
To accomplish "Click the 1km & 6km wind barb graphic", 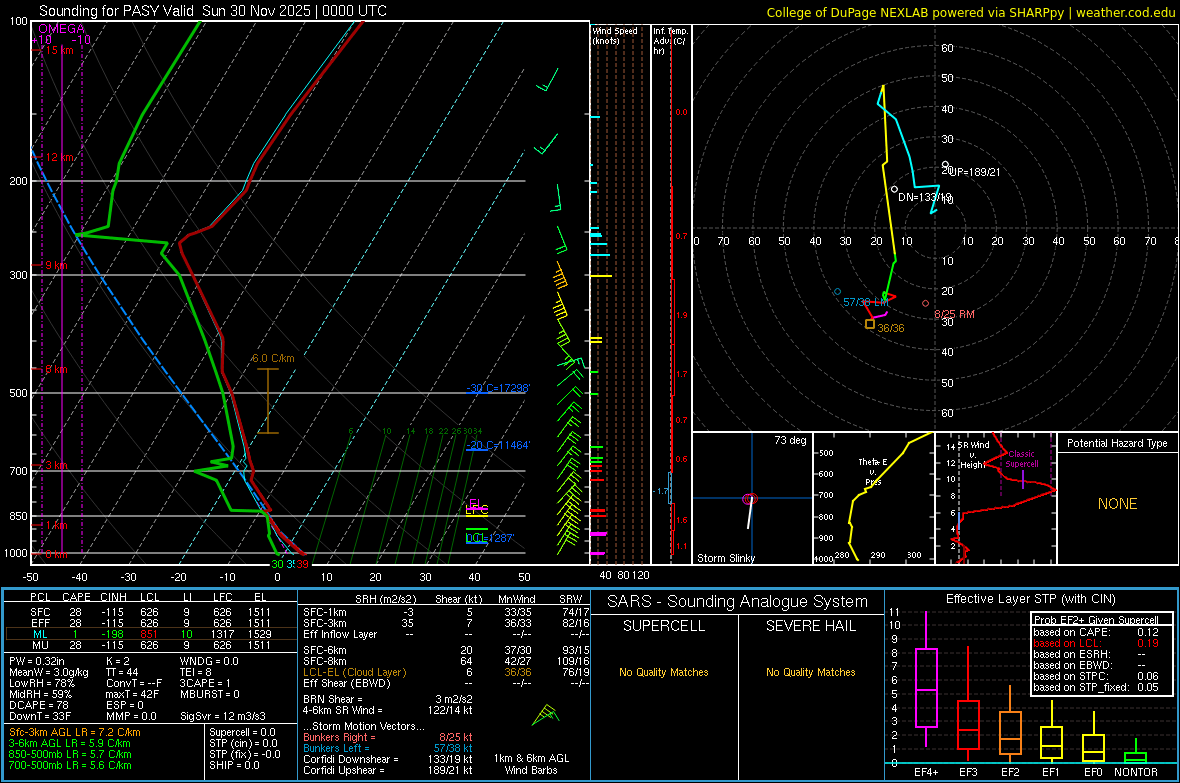I will [546, 714].
